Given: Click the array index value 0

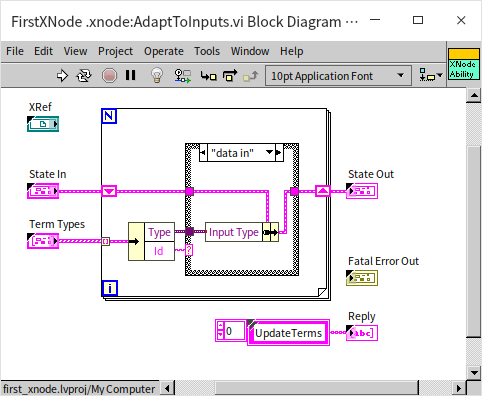Looking at the screenshot, I should 235,331.
